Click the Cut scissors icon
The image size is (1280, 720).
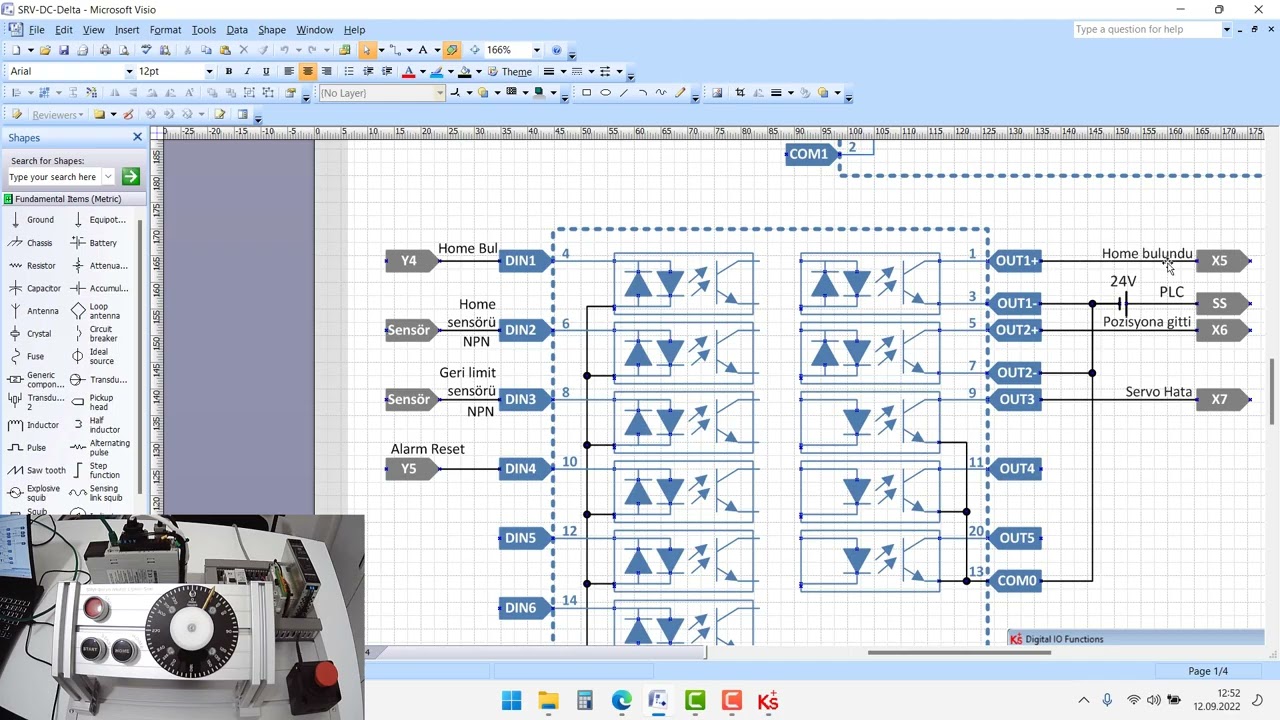point(187,50)
